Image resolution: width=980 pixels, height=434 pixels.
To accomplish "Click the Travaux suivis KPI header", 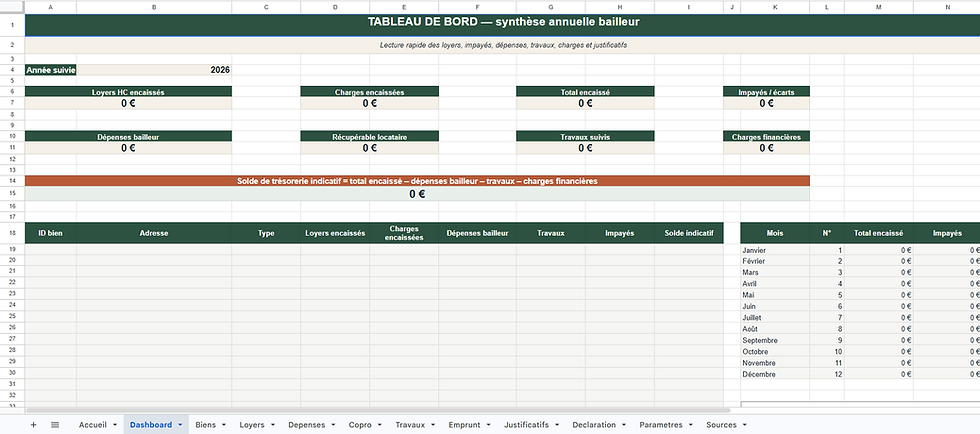I will pyautogui.click(x=585, y=136).
